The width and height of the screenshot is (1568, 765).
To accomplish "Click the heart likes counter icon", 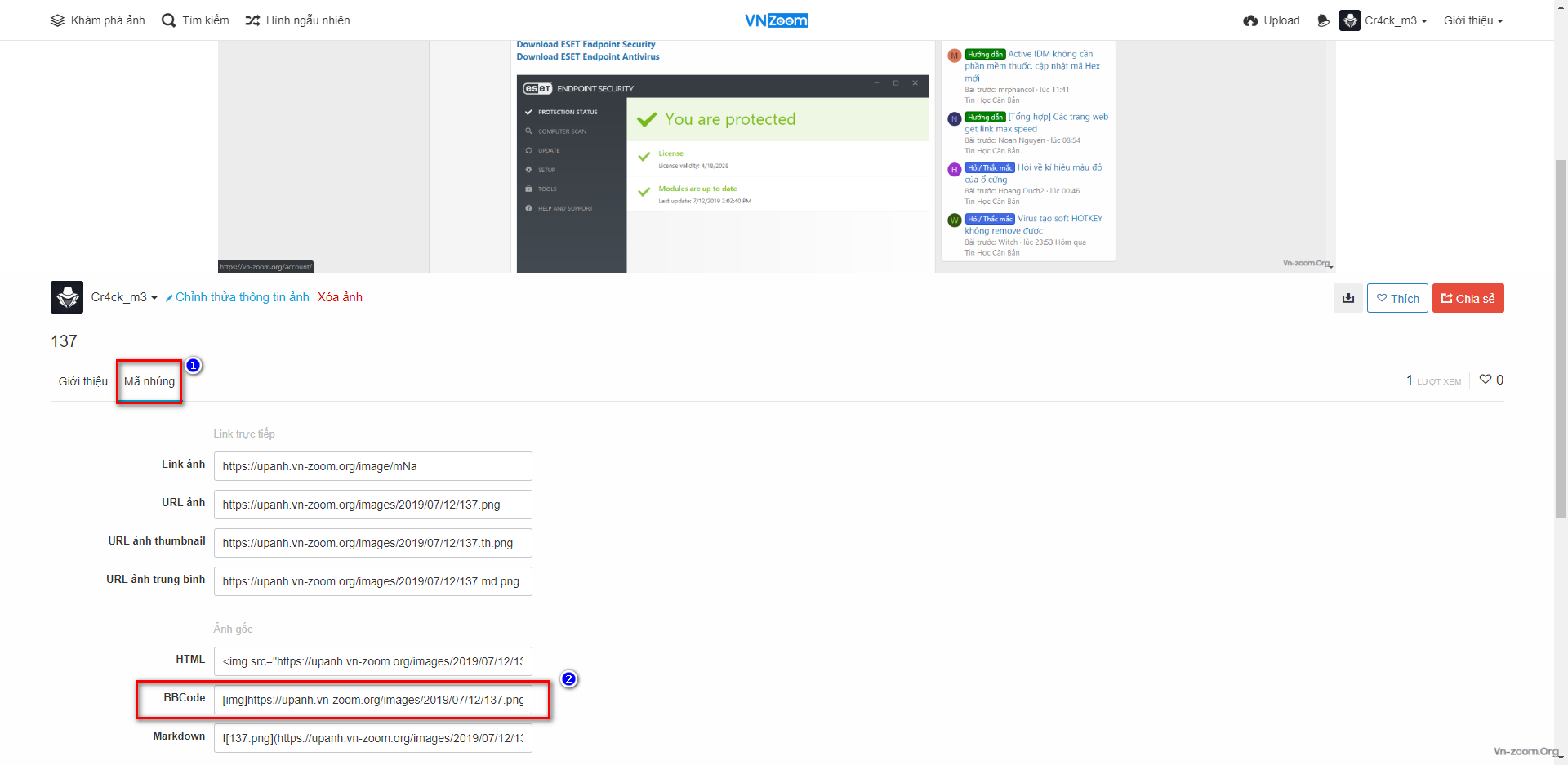I will tap(1486, 380).
